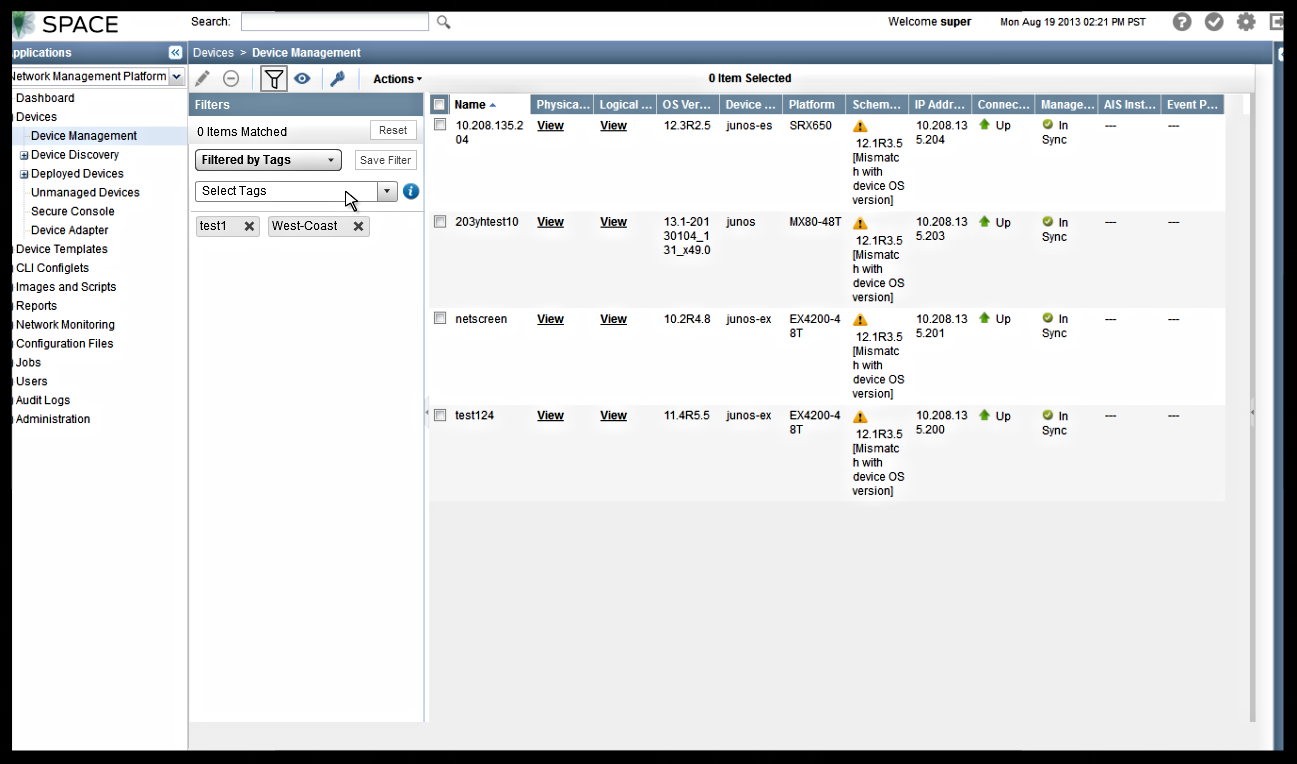
Task: Click the SRX650 platform cell
Action: pos(810,126)
